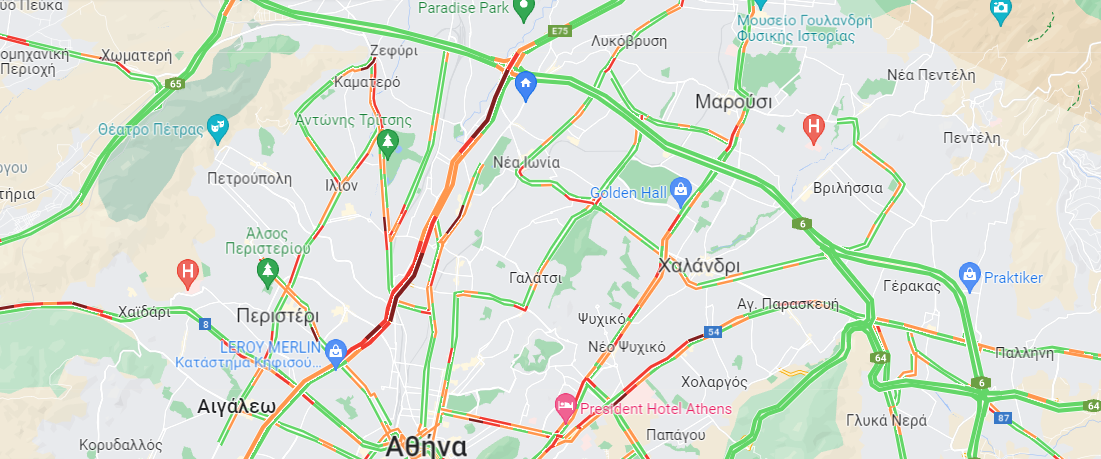
Task: Click the red hospital marker near Μαρούσι
Action: click(x=814, y=128)
